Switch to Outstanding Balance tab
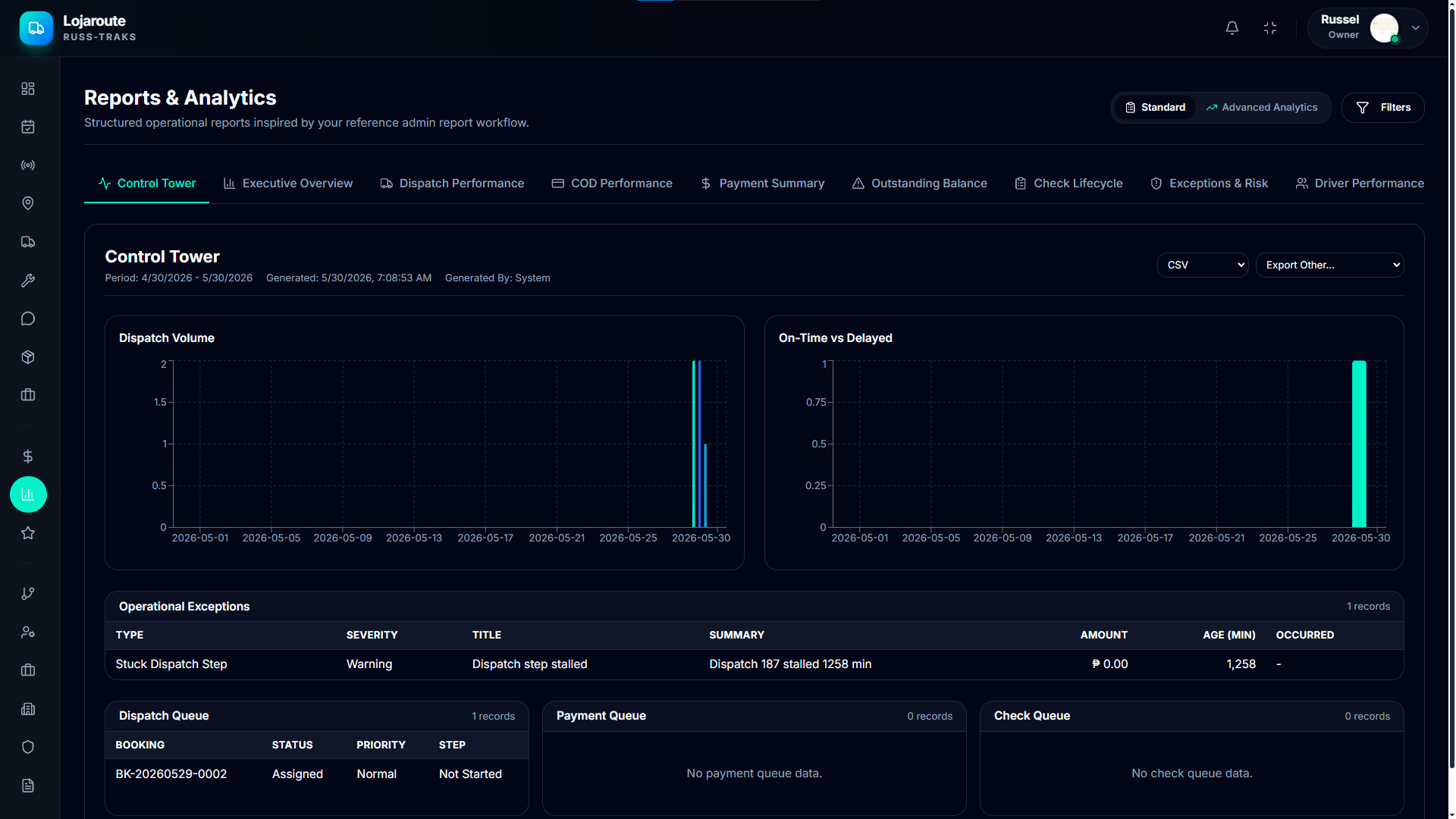This screenshot has width=1456, height=819. click(x=919, y=184)
